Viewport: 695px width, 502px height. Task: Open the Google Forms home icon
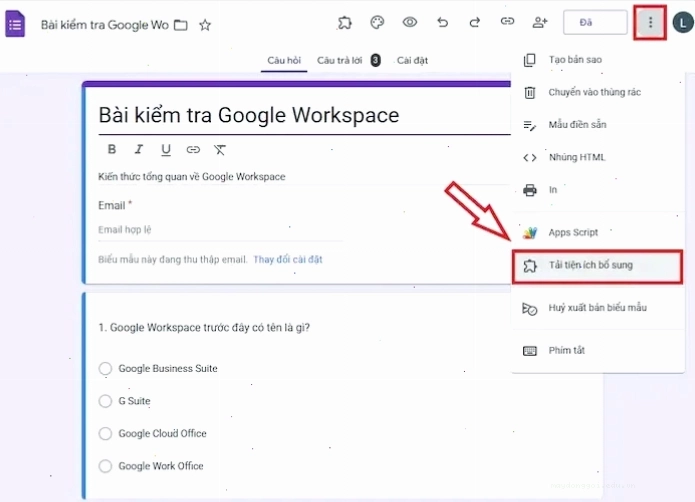coord(15,24)
